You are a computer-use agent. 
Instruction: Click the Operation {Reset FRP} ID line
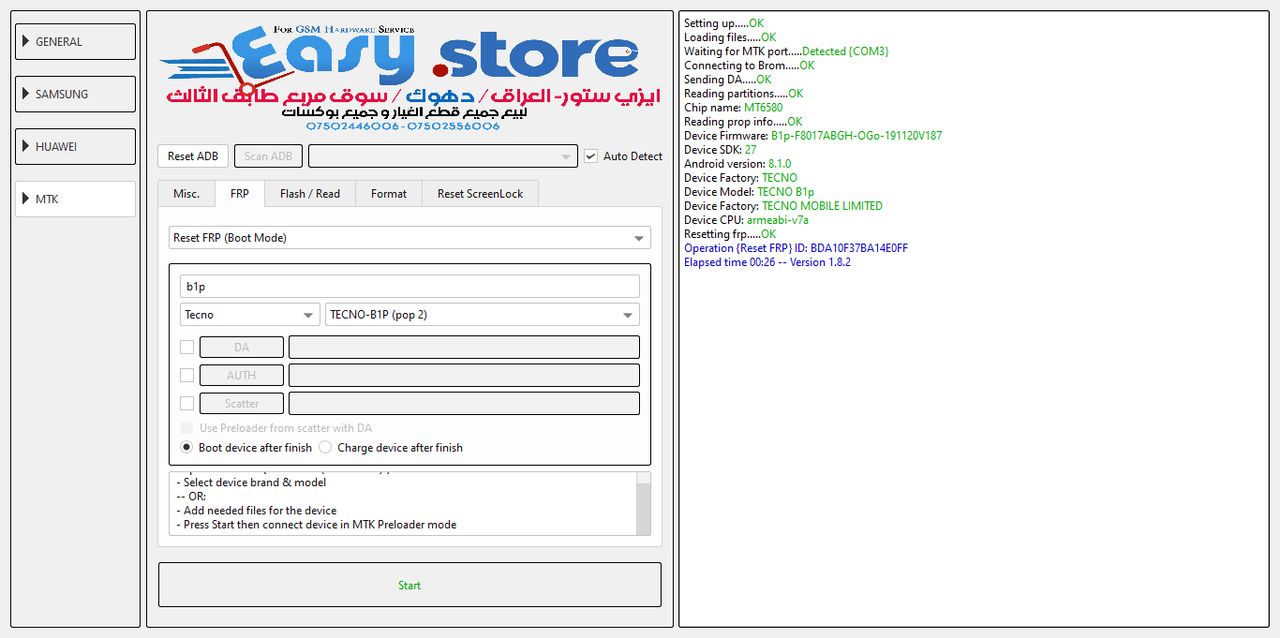click(796, 247)
